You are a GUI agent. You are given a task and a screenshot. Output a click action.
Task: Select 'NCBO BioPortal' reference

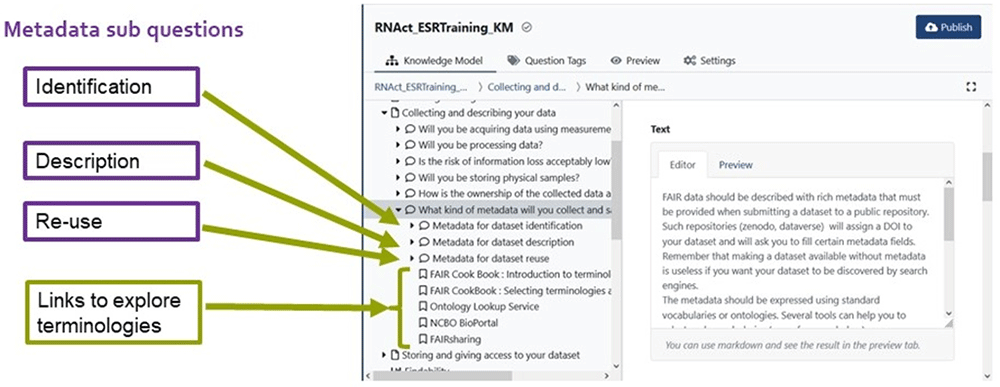click(x=464, y=323)
